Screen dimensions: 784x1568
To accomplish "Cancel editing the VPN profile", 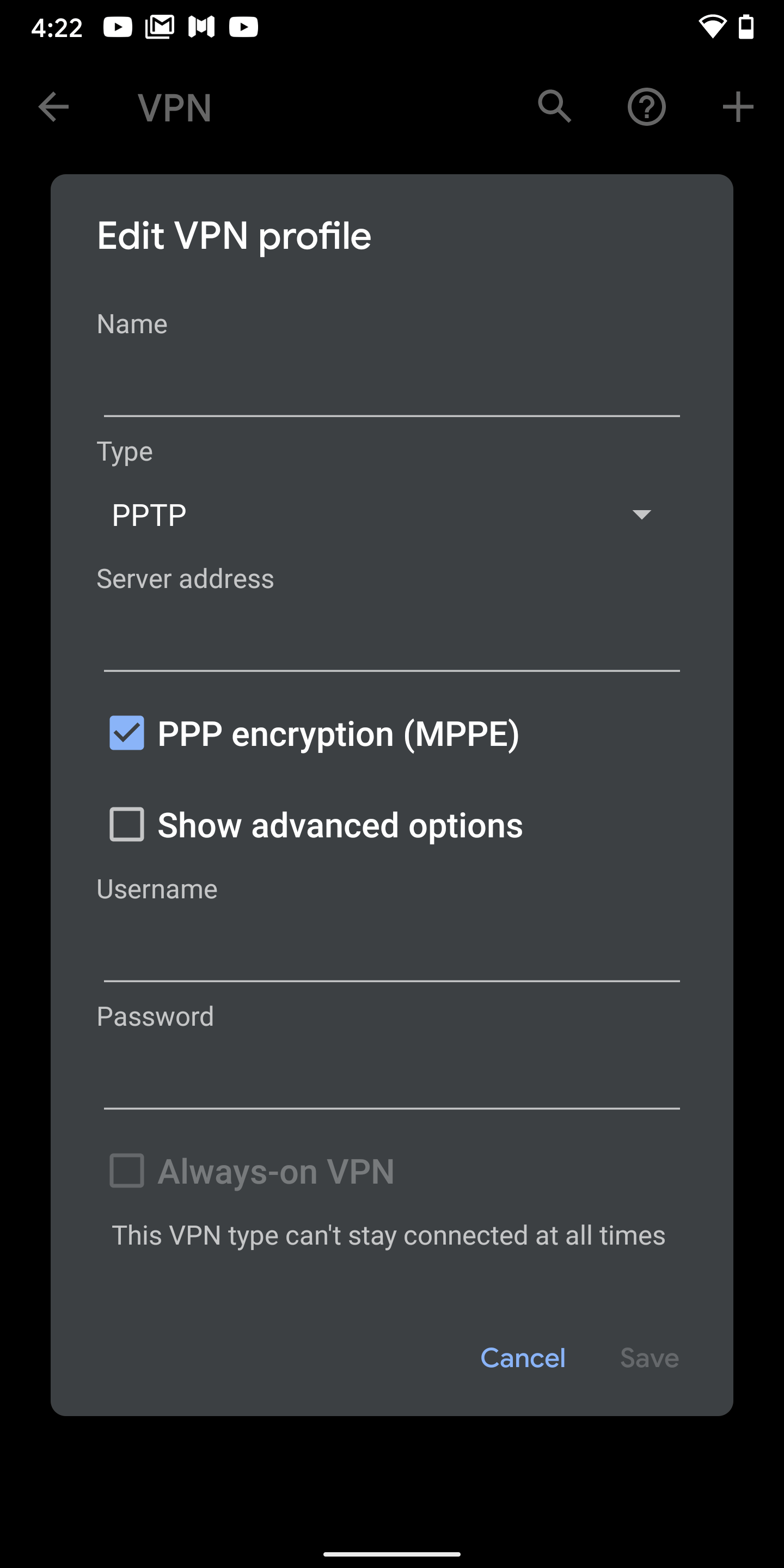I will [x=522, y=1357].
